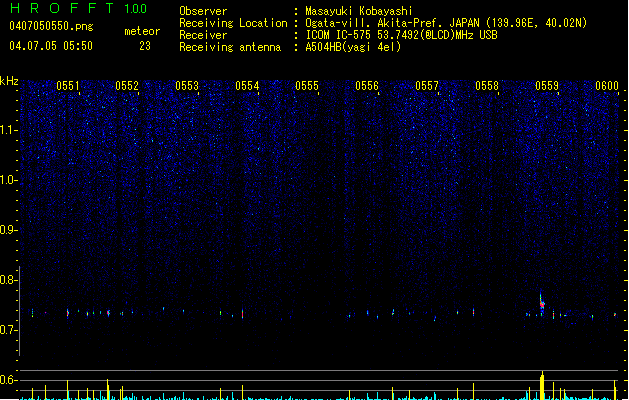Click the 0554 time marker
This screenshot has width=629, height=400.
point(247,86)
